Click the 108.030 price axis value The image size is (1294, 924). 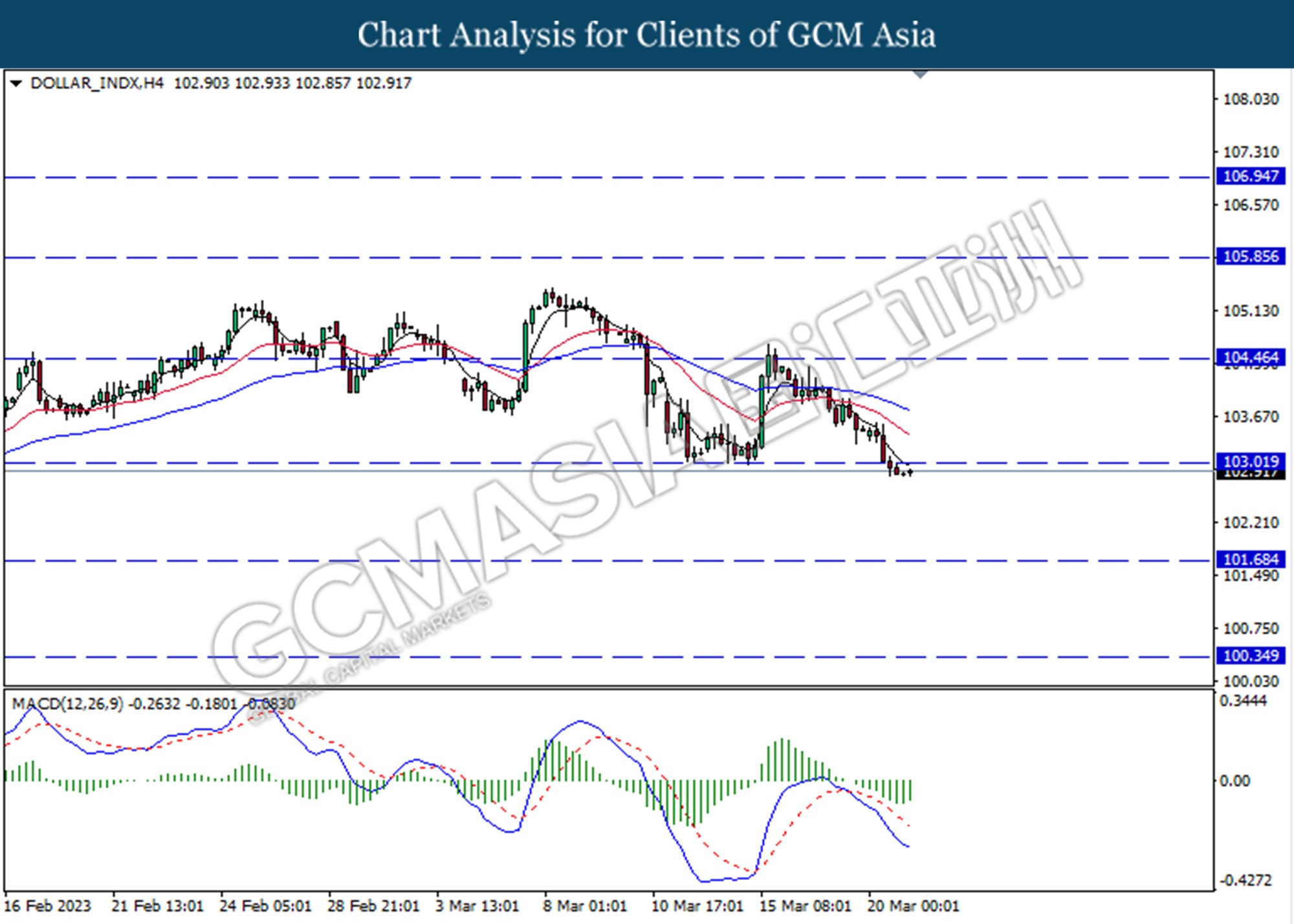[1250, 99]
